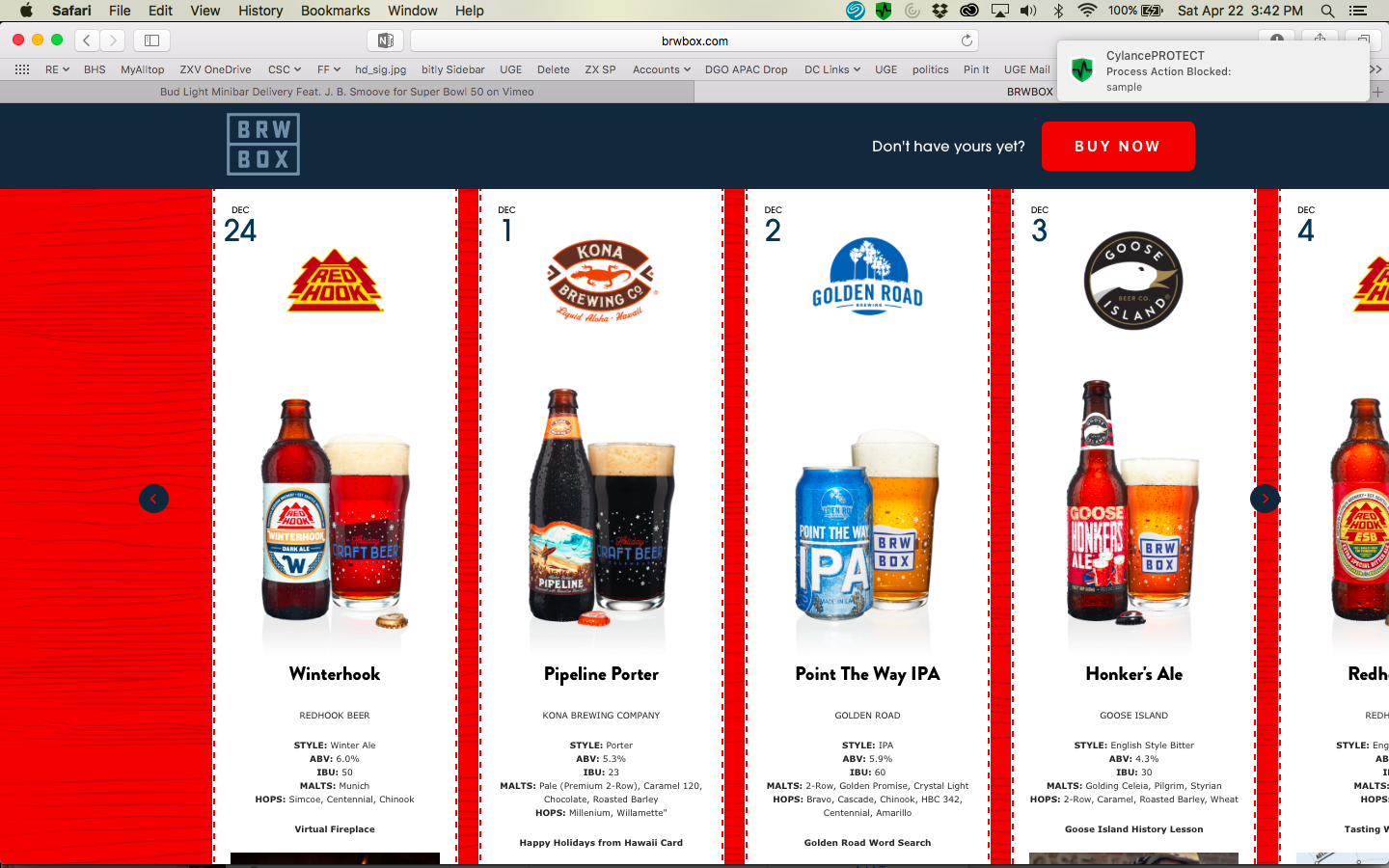Show previous beer with left carousel arrow
Viewport: 1389px width, 868px height.
(x=153, y=499)
